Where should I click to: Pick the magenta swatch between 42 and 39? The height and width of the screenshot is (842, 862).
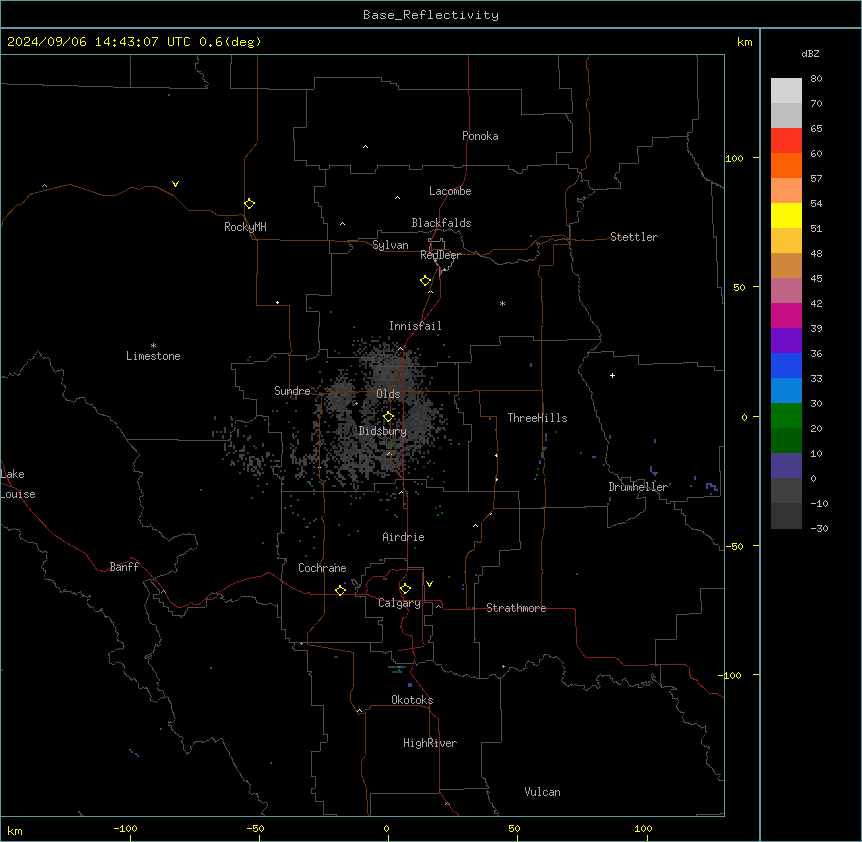point(786,315)
